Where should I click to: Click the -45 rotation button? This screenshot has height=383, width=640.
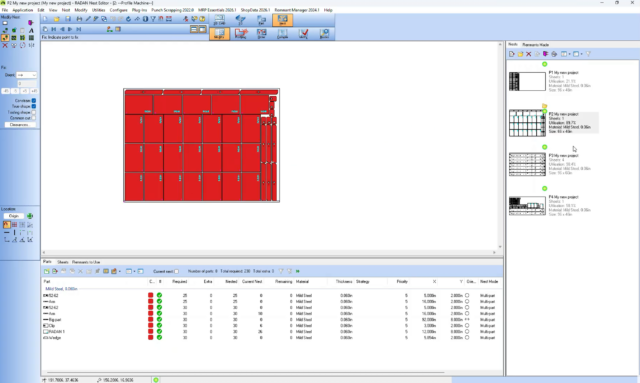(x=6, y=91)
